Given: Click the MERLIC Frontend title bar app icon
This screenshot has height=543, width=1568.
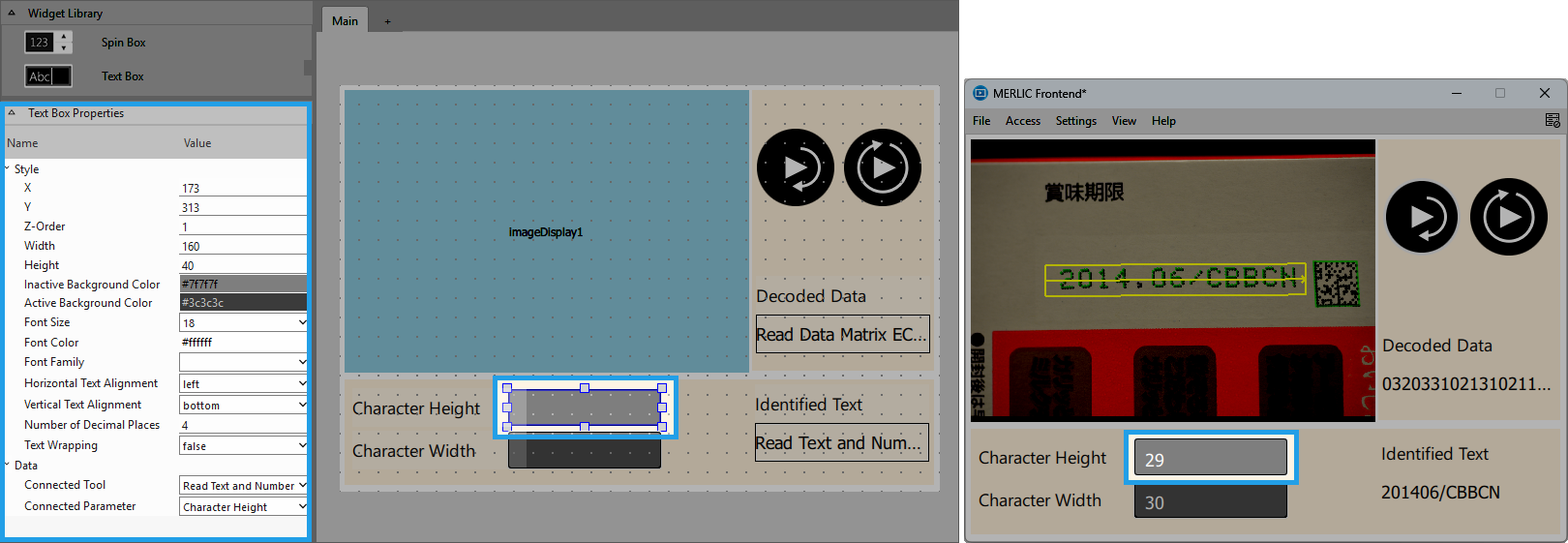Looking at the screenshot, I should click(980, 94).
